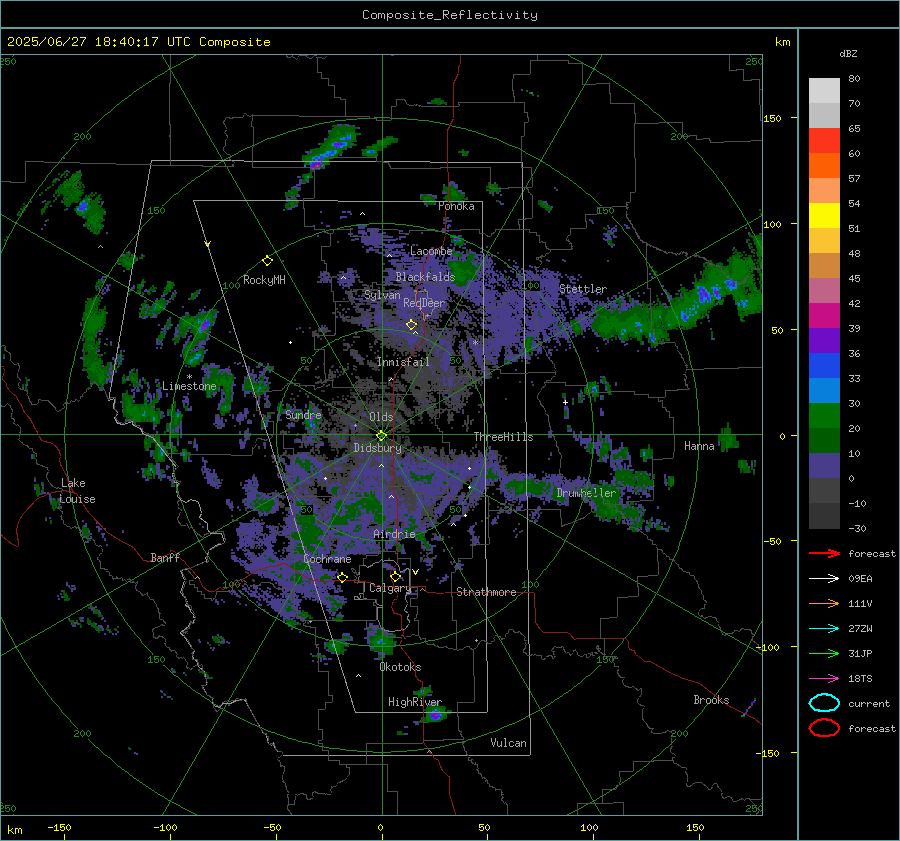Click the Composite_Reflectivity title
The height and width of the screenshot is (841, 900).
pyautogui.click(x=450, y=15)
